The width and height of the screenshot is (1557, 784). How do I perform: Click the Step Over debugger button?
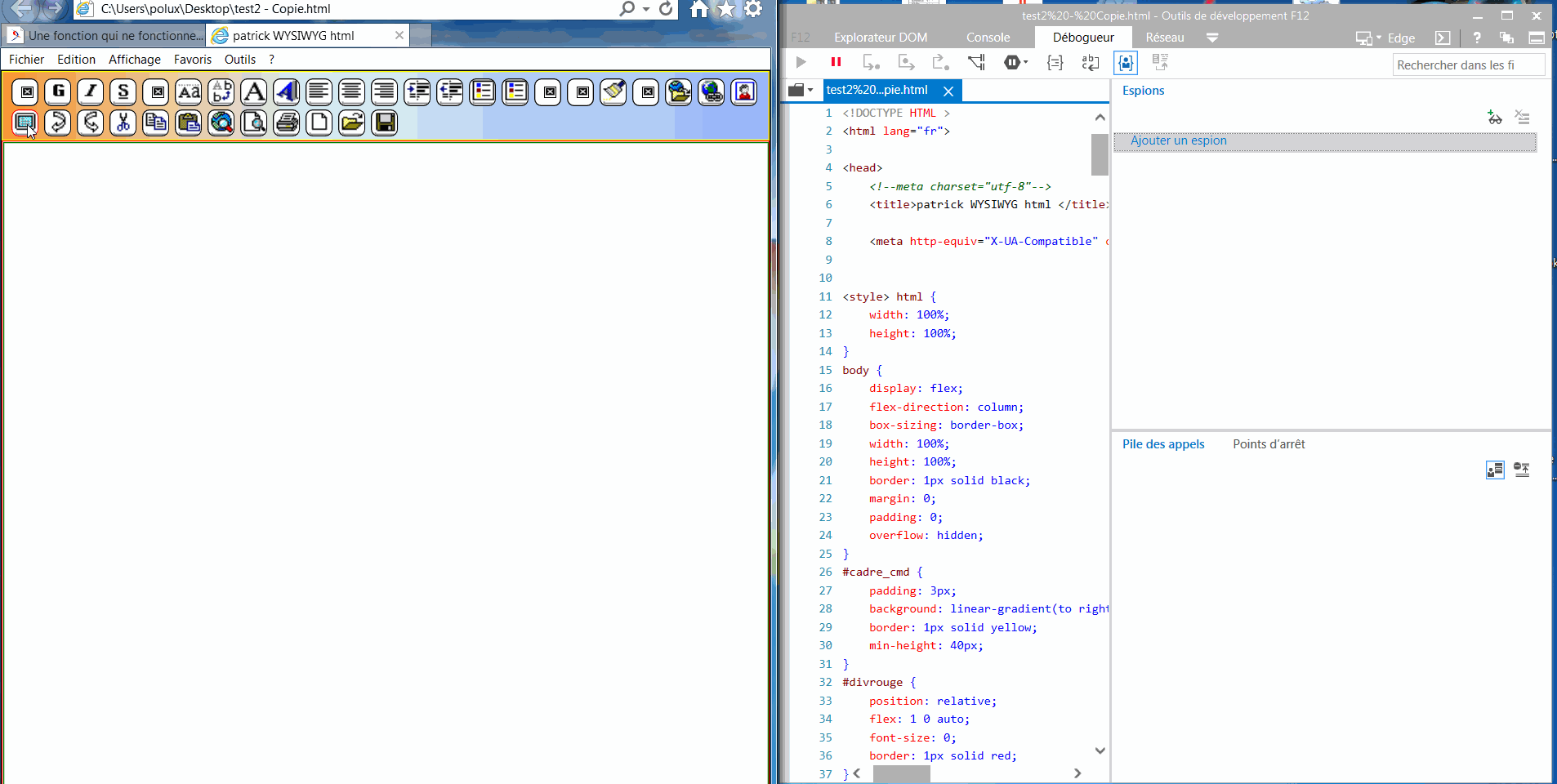pyautogui.click(x=906, y=62)
